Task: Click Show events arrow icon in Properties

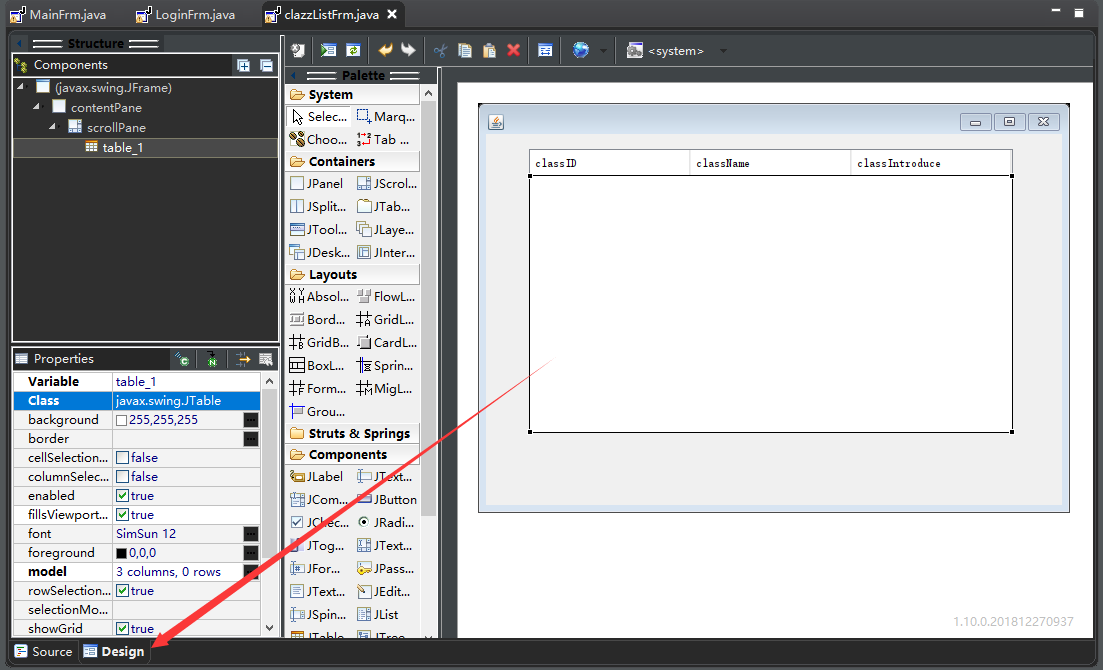Action: point(243,360)
